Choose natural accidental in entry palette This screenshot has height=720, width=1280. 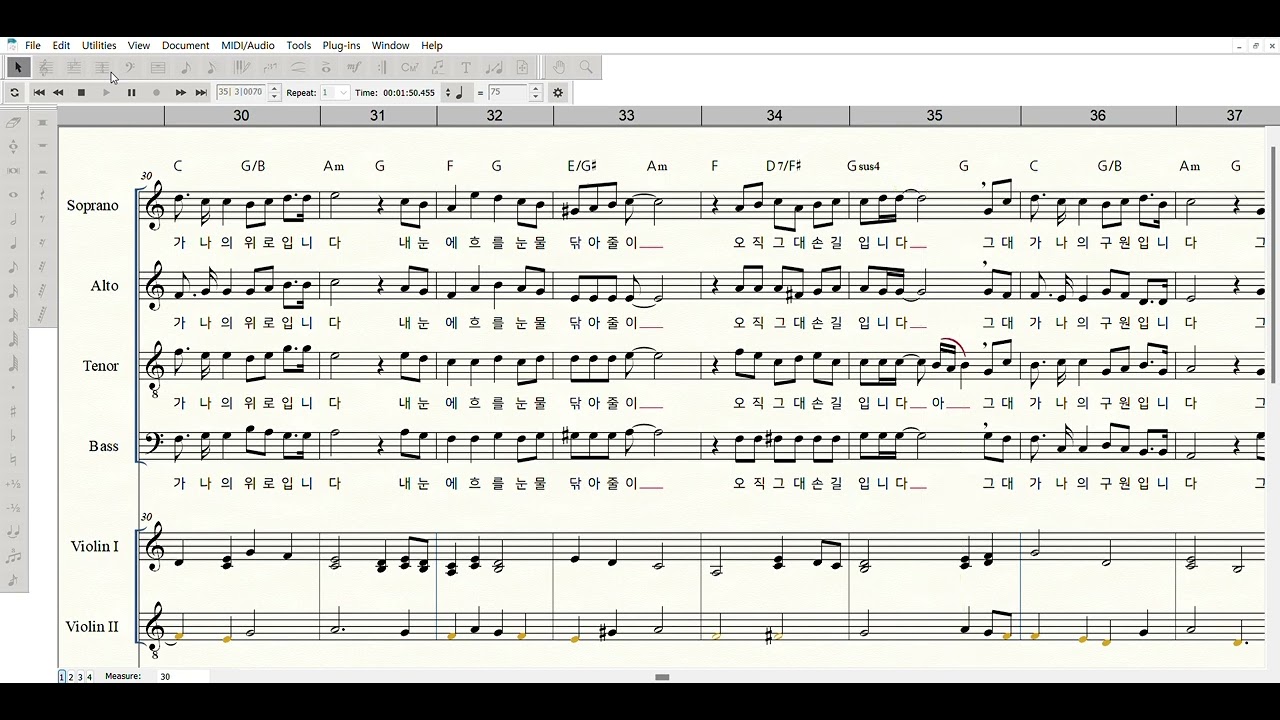[x=13, y=459]
